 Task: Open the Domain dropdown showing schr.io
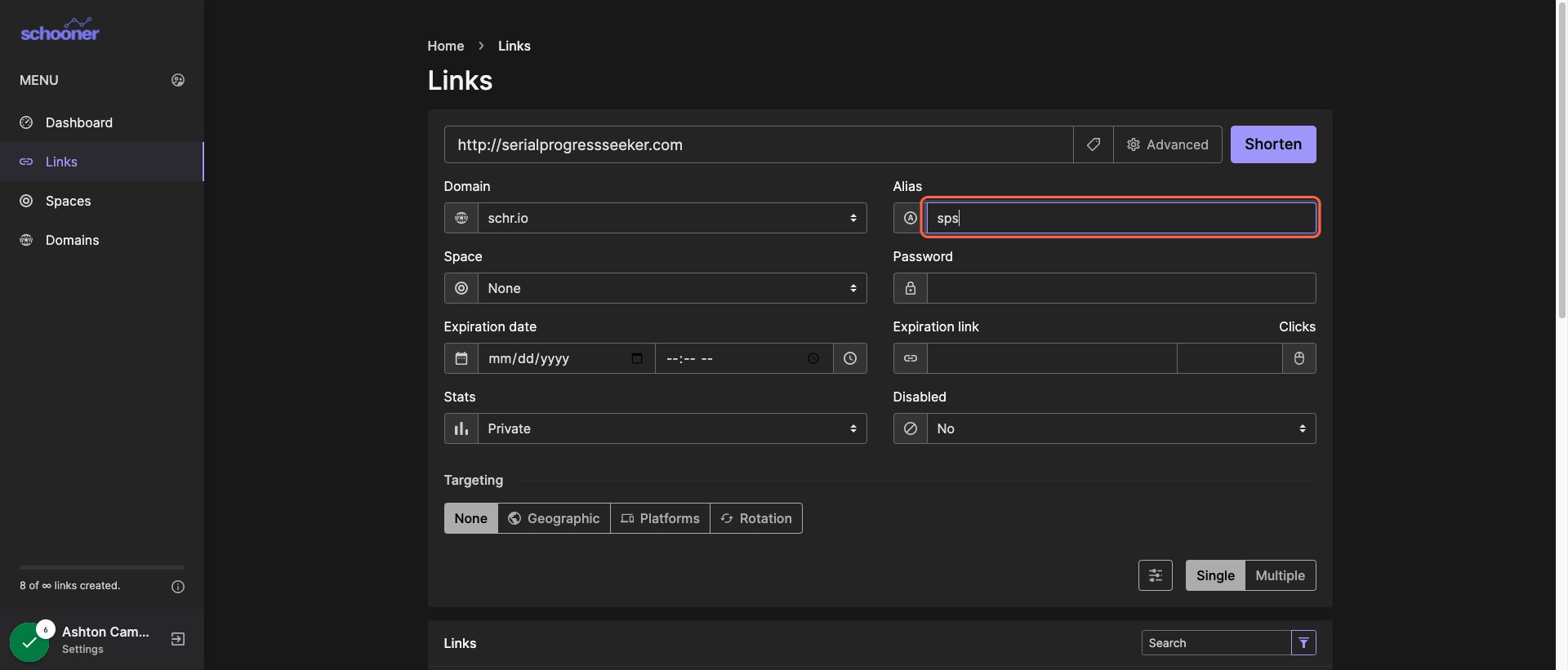pos(672,218)
